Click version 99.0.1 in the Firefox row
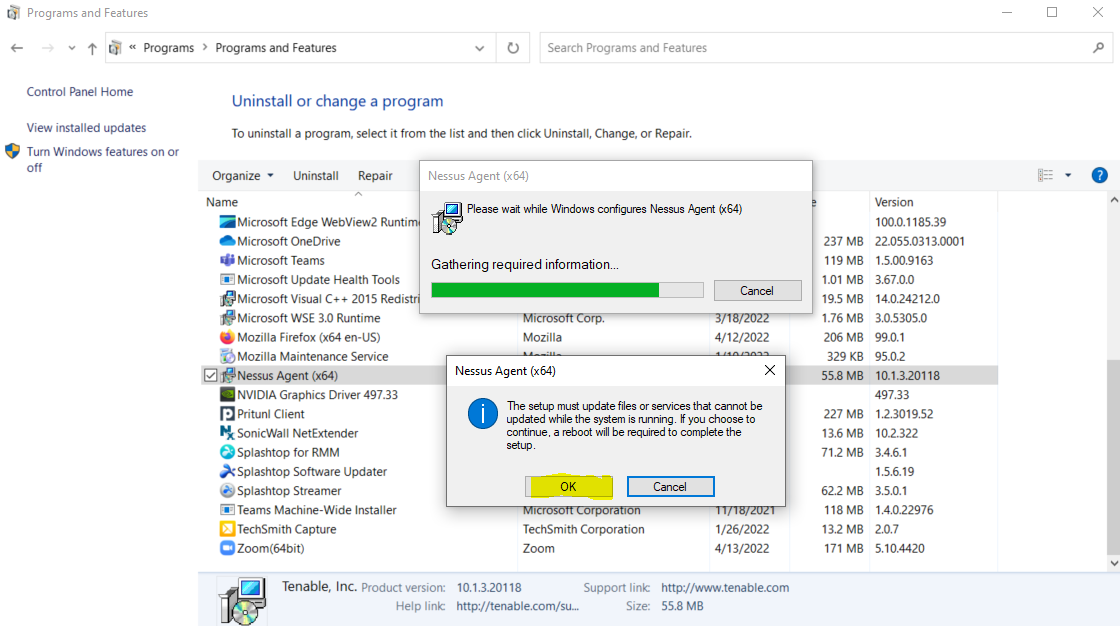Viewport: 1120px width, 626px height. point(890,337)
